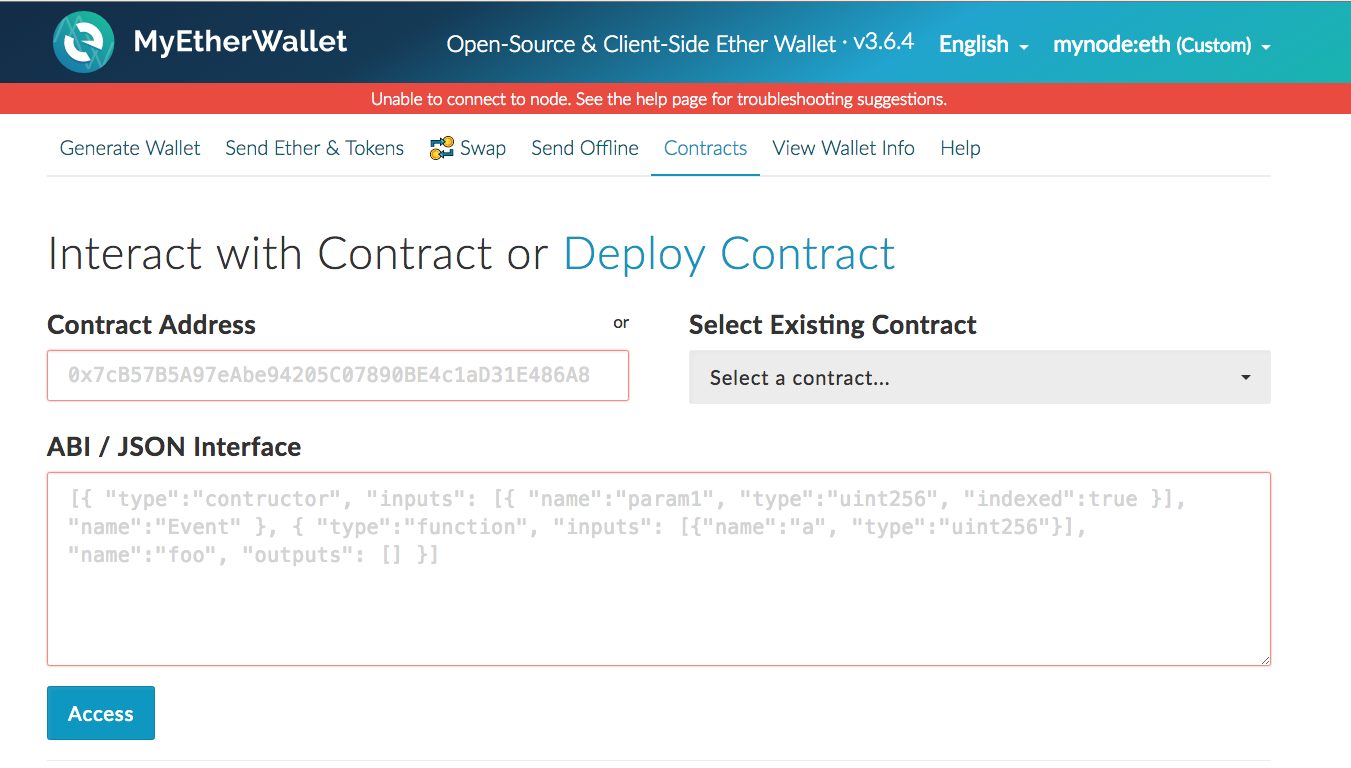Focus the ABI / JSON Interface text area
This screenshot has width=1351, height=768.
(659, 569)
